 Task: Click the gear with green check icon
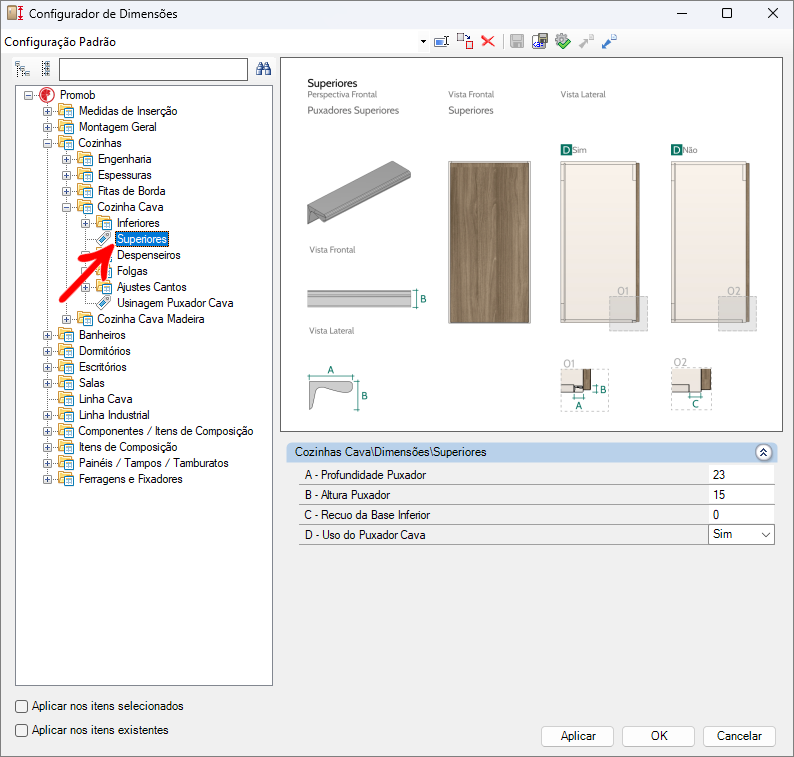(x=562, y=41)
